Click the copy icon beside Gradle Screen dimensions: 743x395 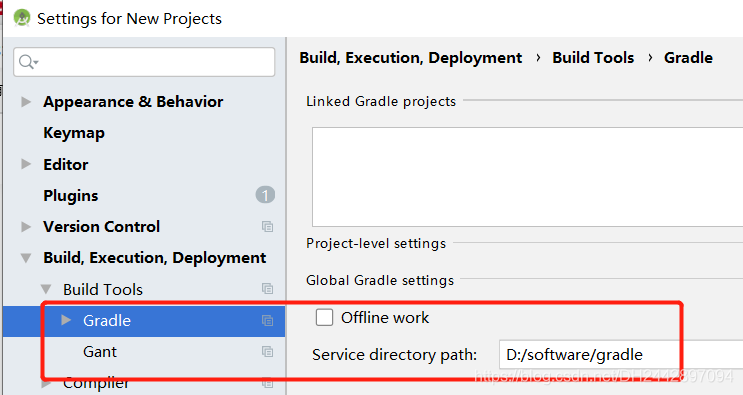coord(267,321)
